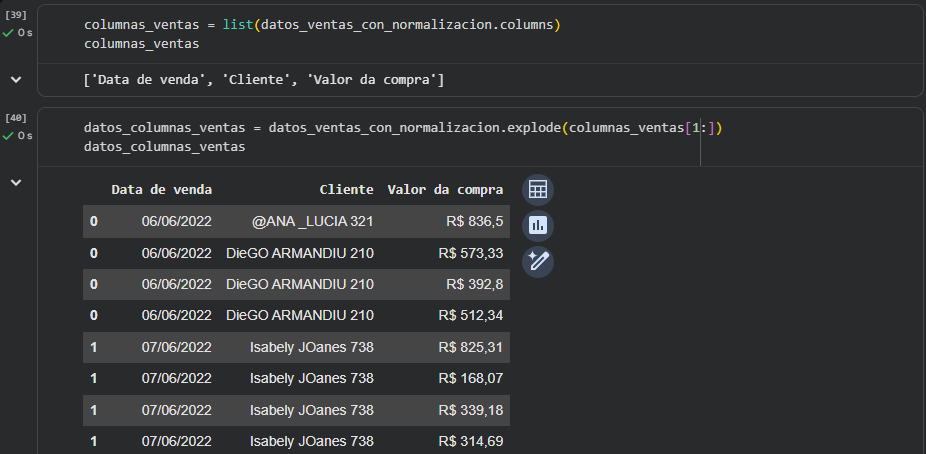Convert dataframe to an interactive table
This screenshot has height=454, width=926.
tap(538, 190)
